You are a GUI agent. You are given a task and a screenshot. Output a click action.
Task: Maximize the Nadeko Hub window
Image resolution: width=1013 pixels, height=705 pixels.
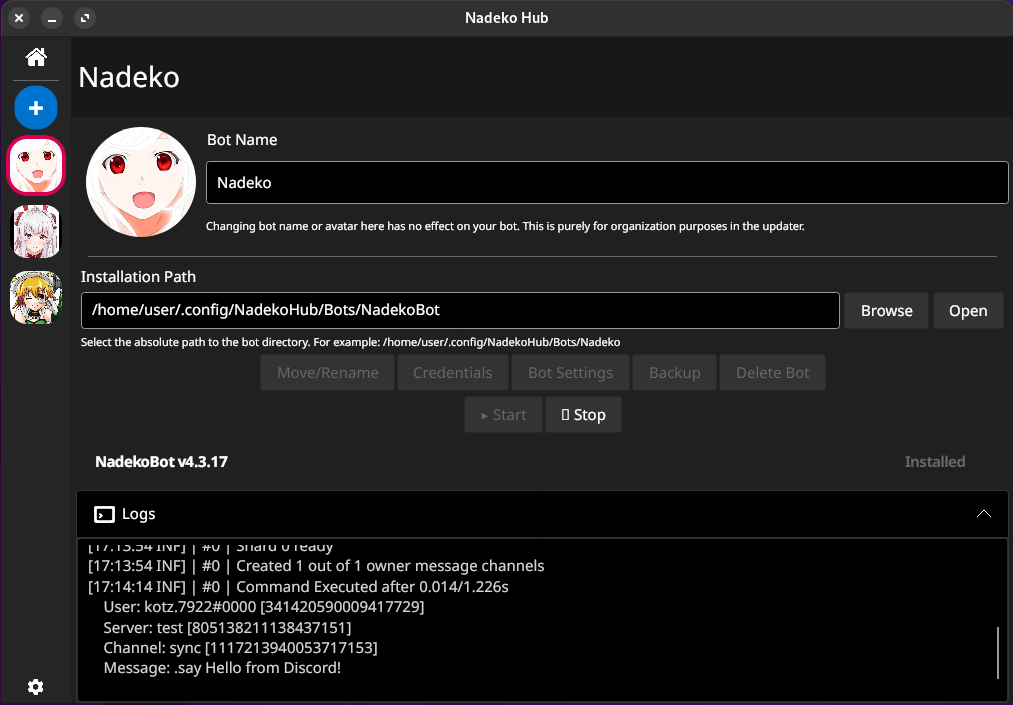pos(85,18)
